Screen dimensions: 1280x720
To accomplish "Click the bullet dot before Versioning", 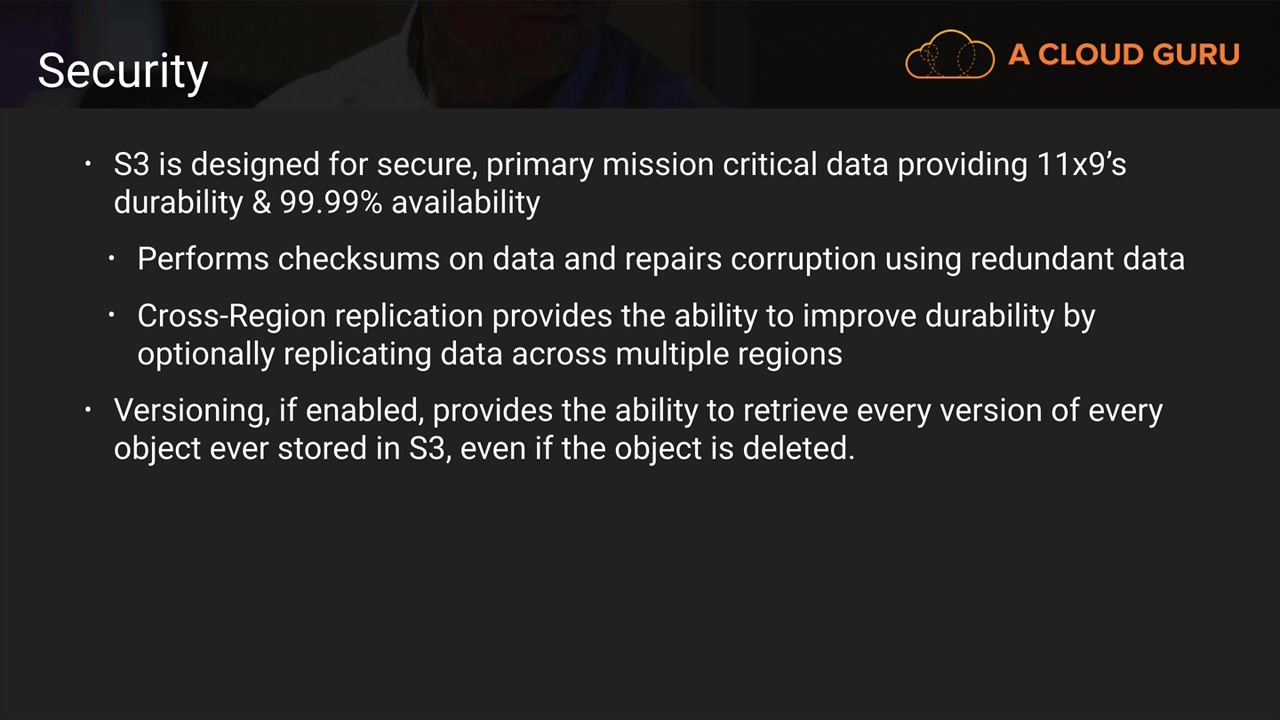I will 88,410.
